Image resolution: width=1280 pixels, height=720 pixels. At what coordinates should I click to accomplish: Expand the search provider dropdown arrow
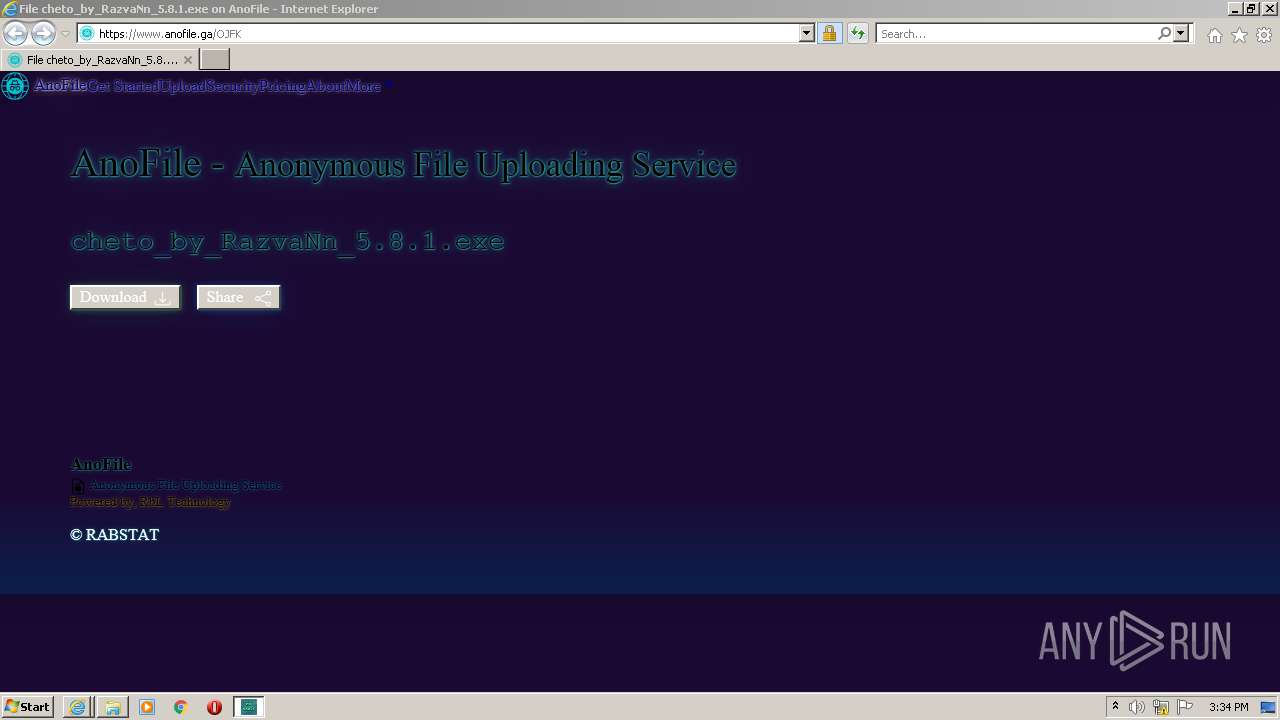click(1181, 33)
